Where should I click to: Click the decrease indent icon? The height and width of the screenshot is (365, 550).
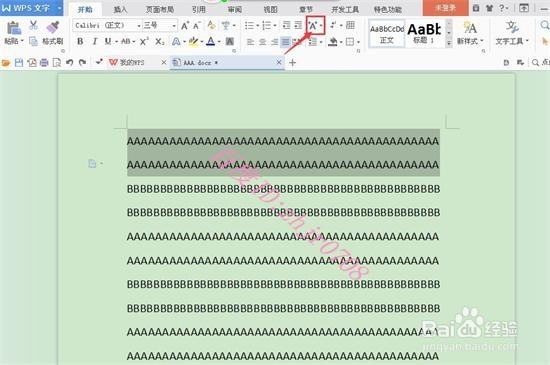click(286, 25)
